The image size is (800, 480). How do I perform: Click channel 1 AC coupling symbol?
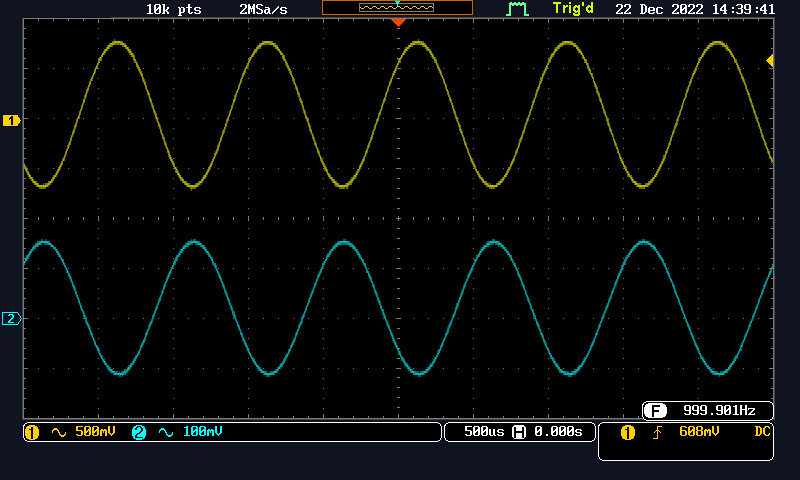click(59, 433)
